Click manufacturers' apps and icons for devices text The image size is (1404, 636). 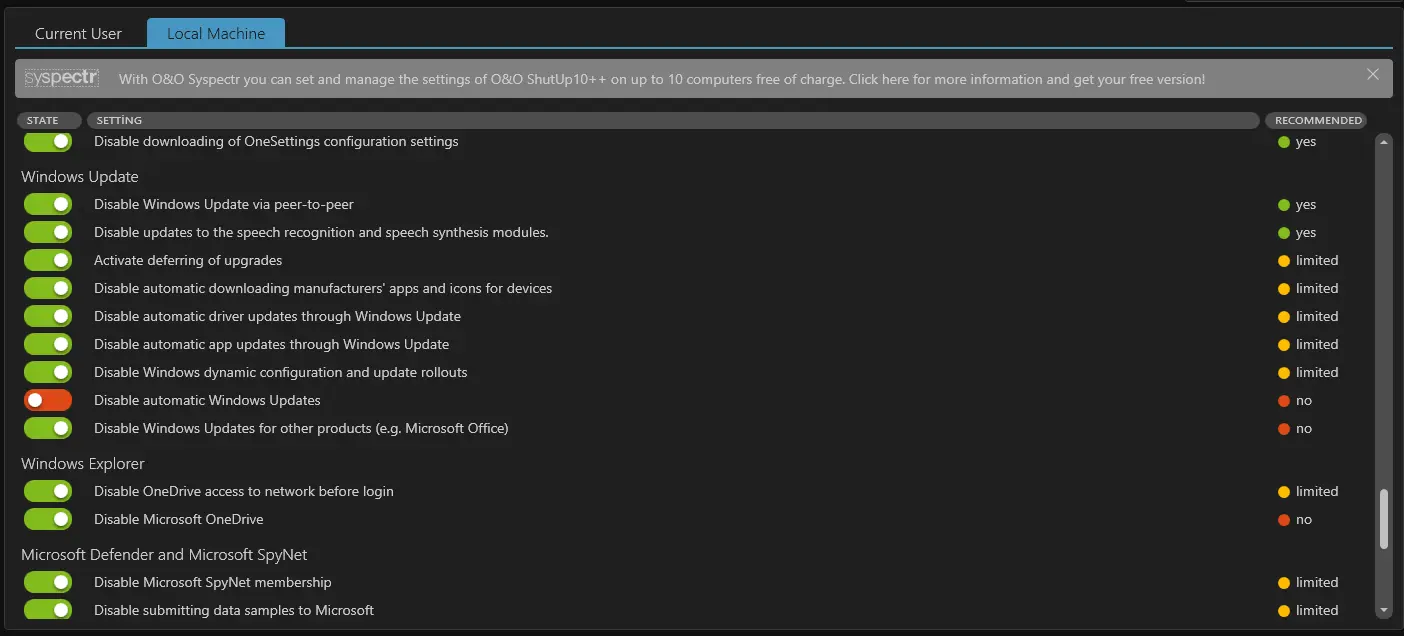323,288
